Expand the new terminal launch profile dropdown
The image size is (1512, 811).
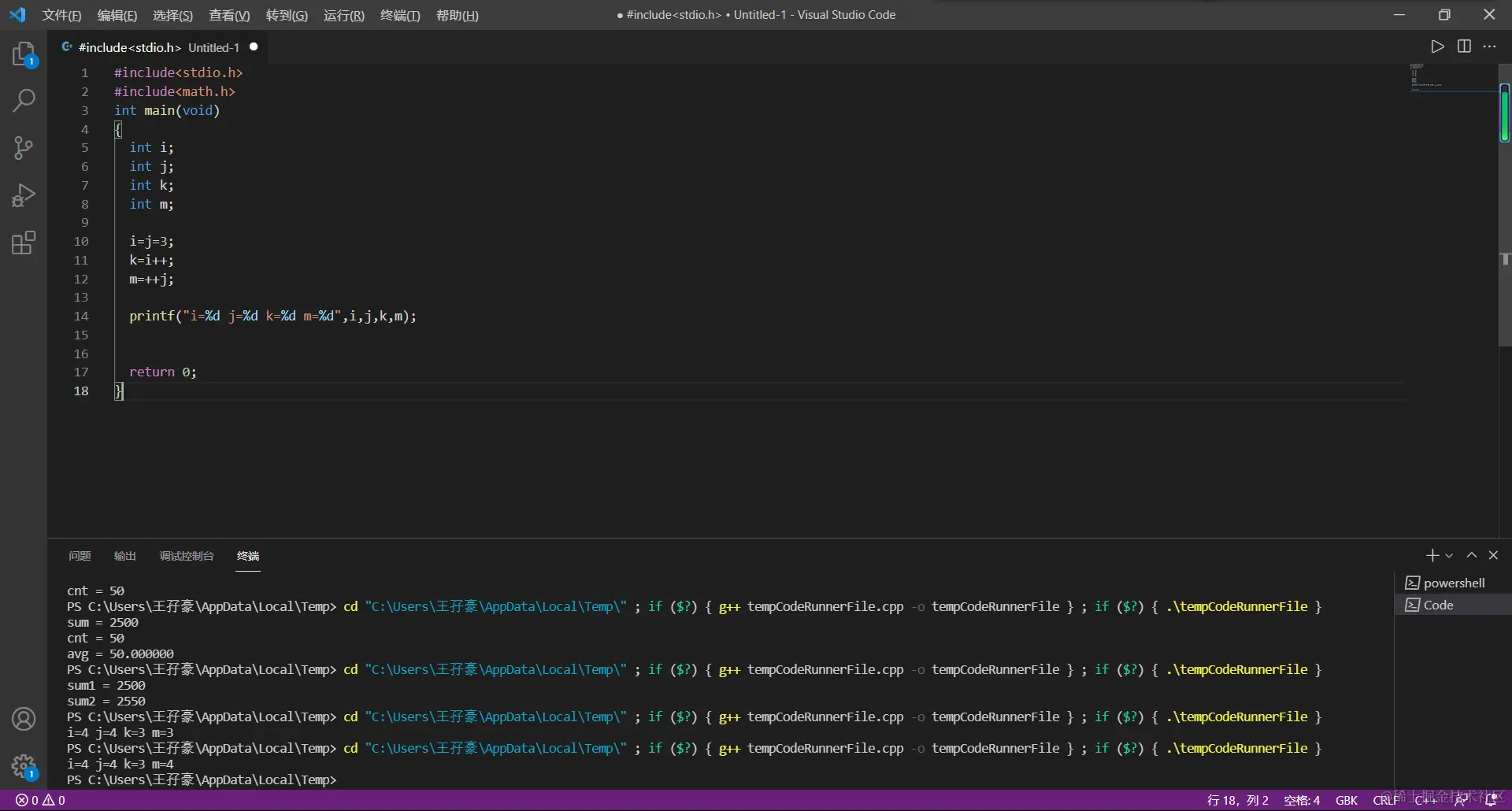(1449, 556)
